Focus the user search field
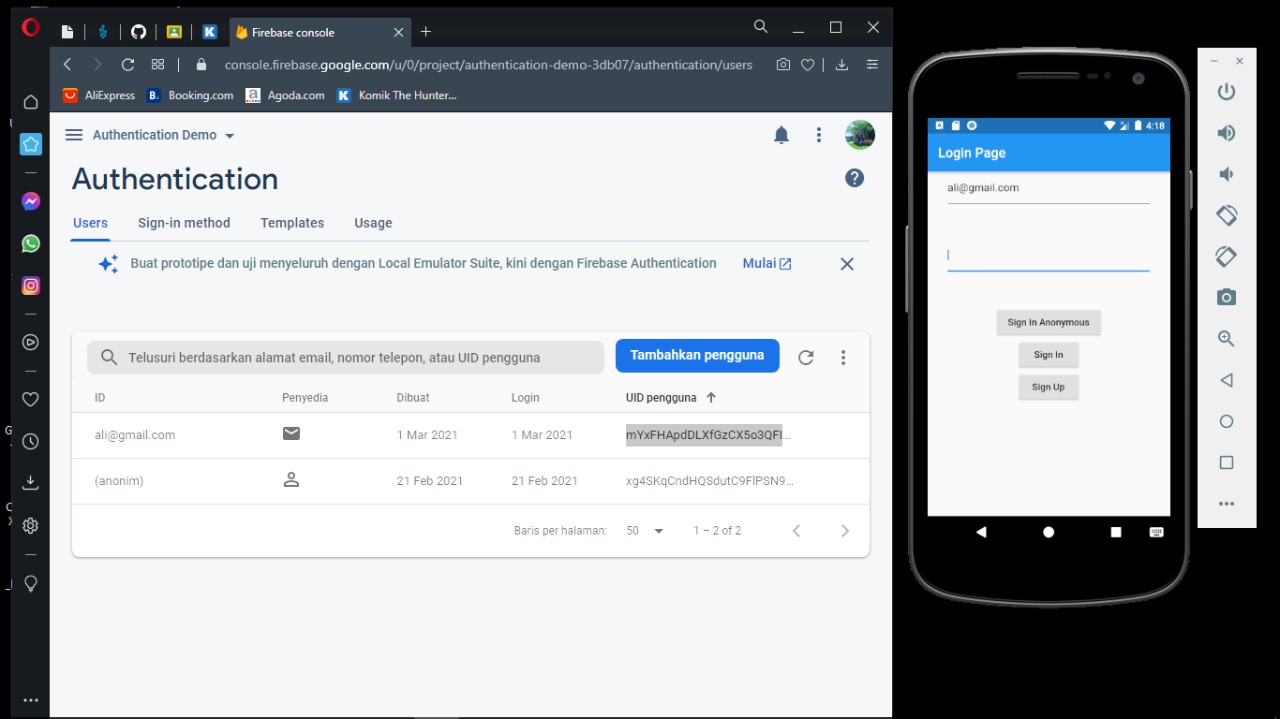This screenshot has height=719, width=1280. pos(345,357)
